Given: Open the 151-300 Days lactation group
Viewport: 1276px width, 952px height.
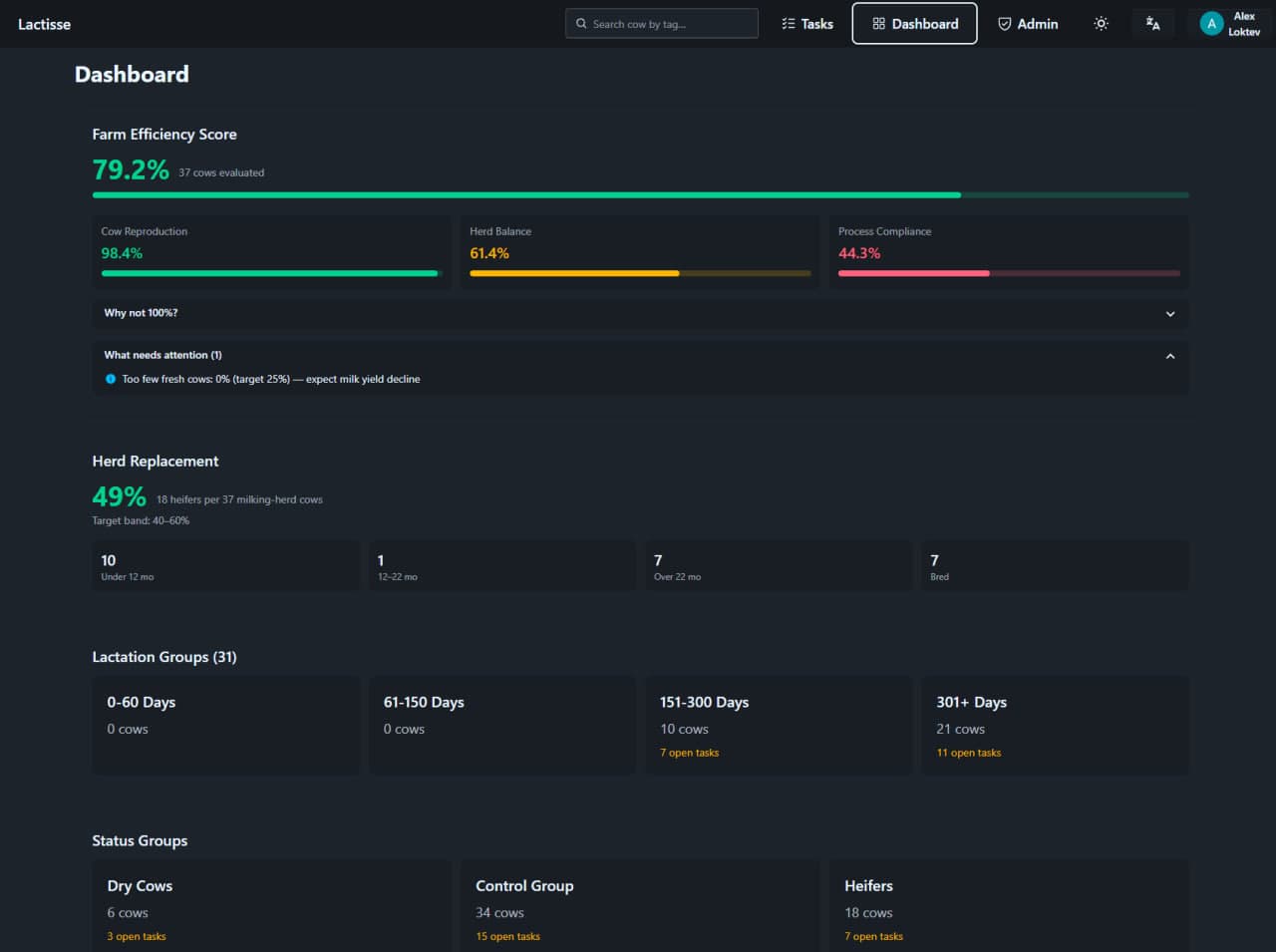Looking at the screenshot, I should coord(779,726).
